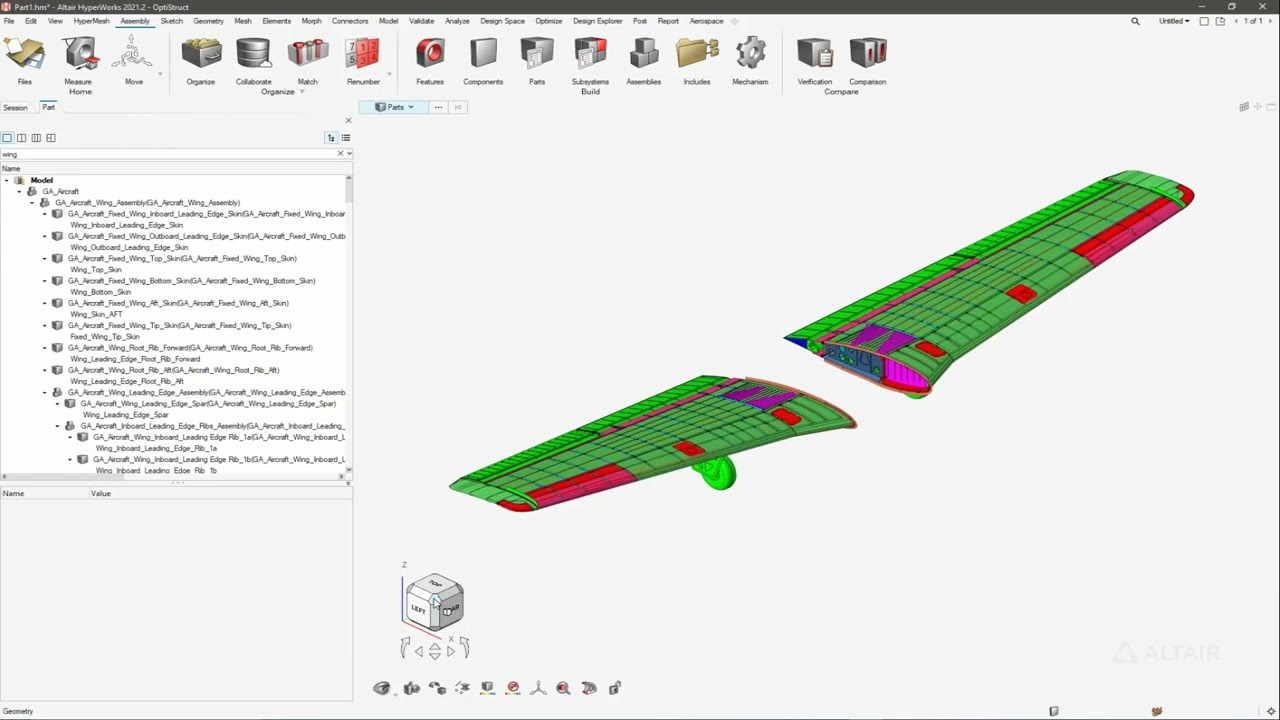Image resolution: width=1280 pixels, height=720 pixels.
Task: Click the LEFT face of view cube
Action: coord(418,609)
